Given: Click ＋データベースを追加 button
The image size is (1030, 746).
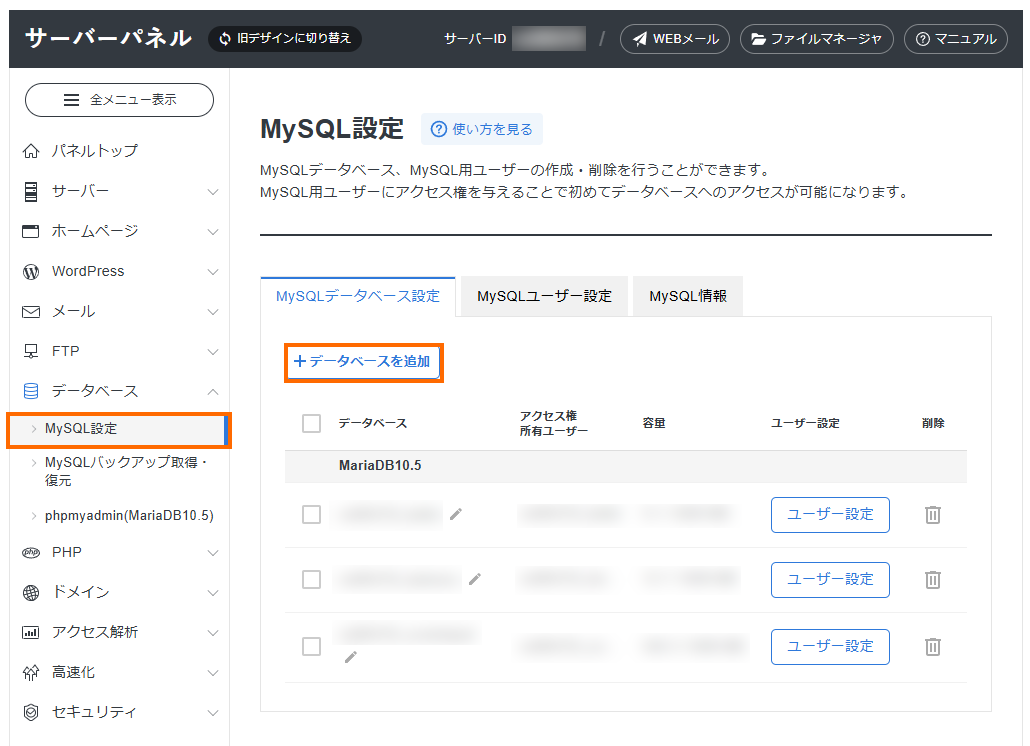Looking at the screenshot, I should 363,362.
